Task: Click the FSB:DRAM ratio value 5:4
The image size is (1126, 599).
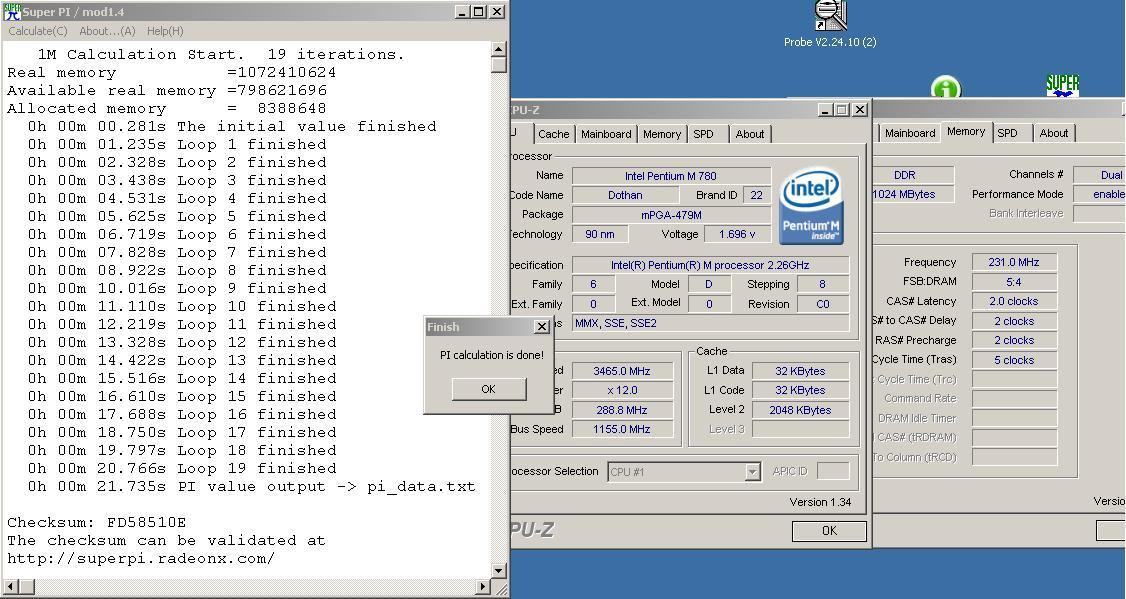Action: (1014, 282)
